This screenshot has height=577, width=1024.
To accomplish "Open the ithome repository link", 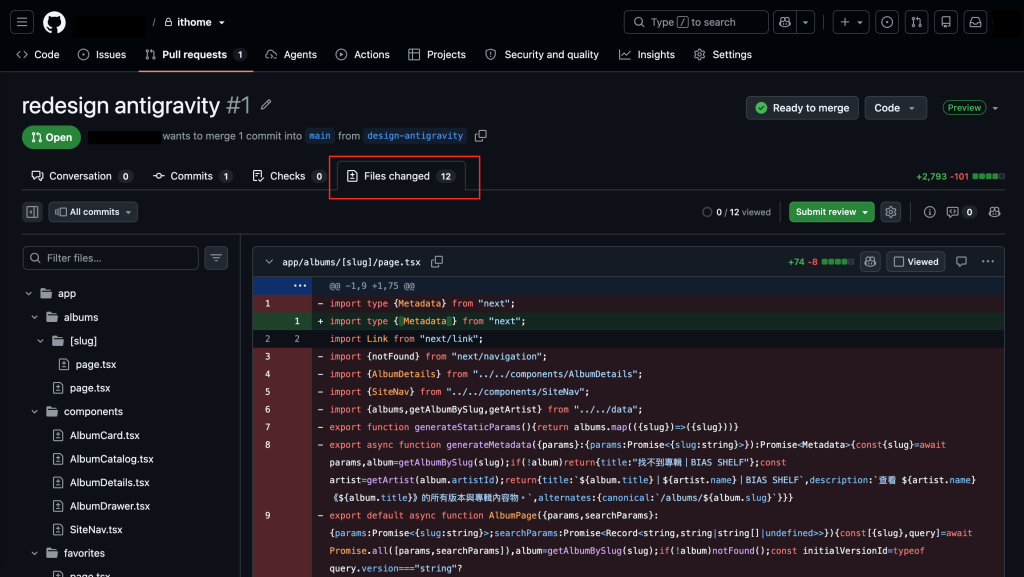I will point(194,22).
